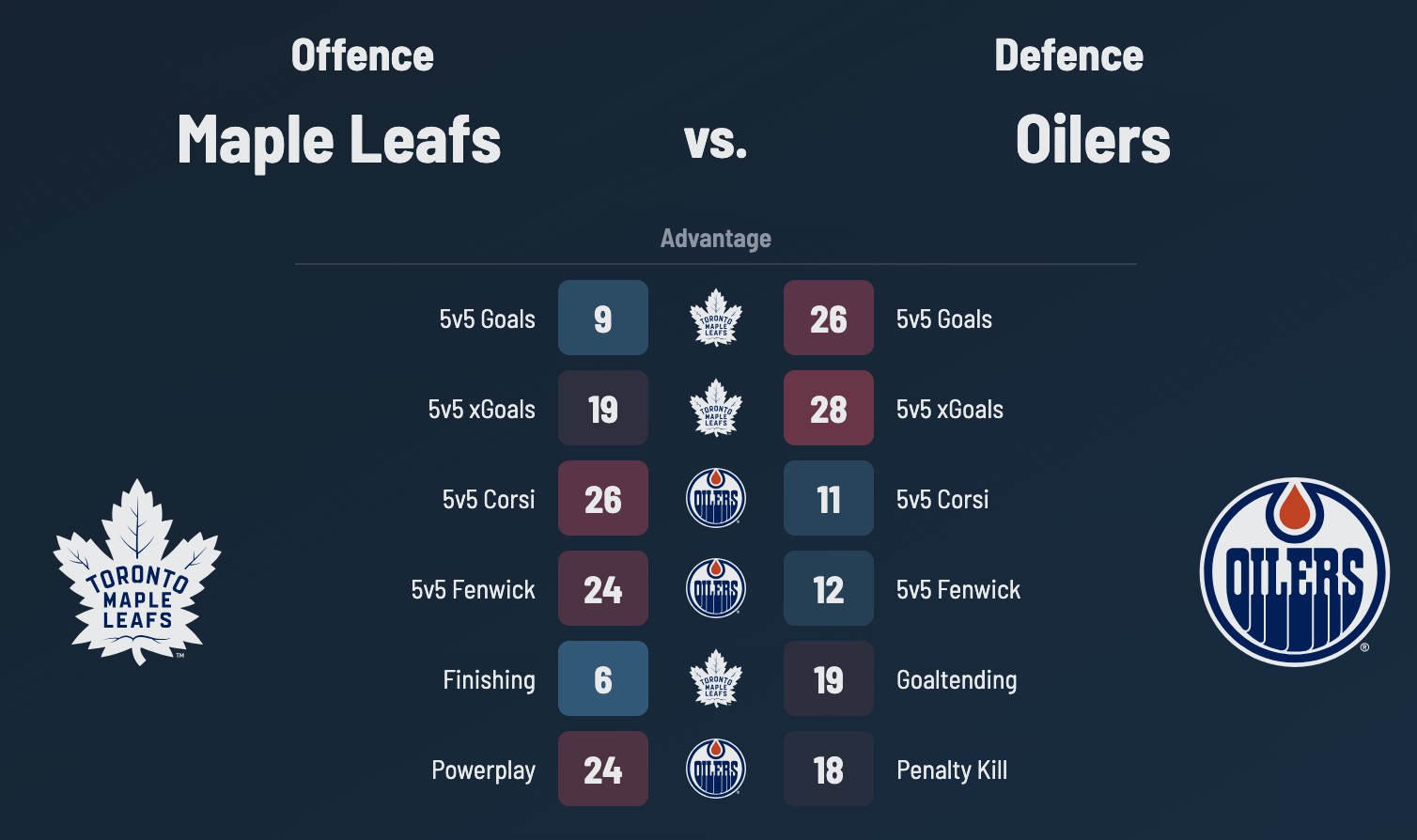Click the Oilers 5v5 Corsi rank tile showing 11

point(829,498)
